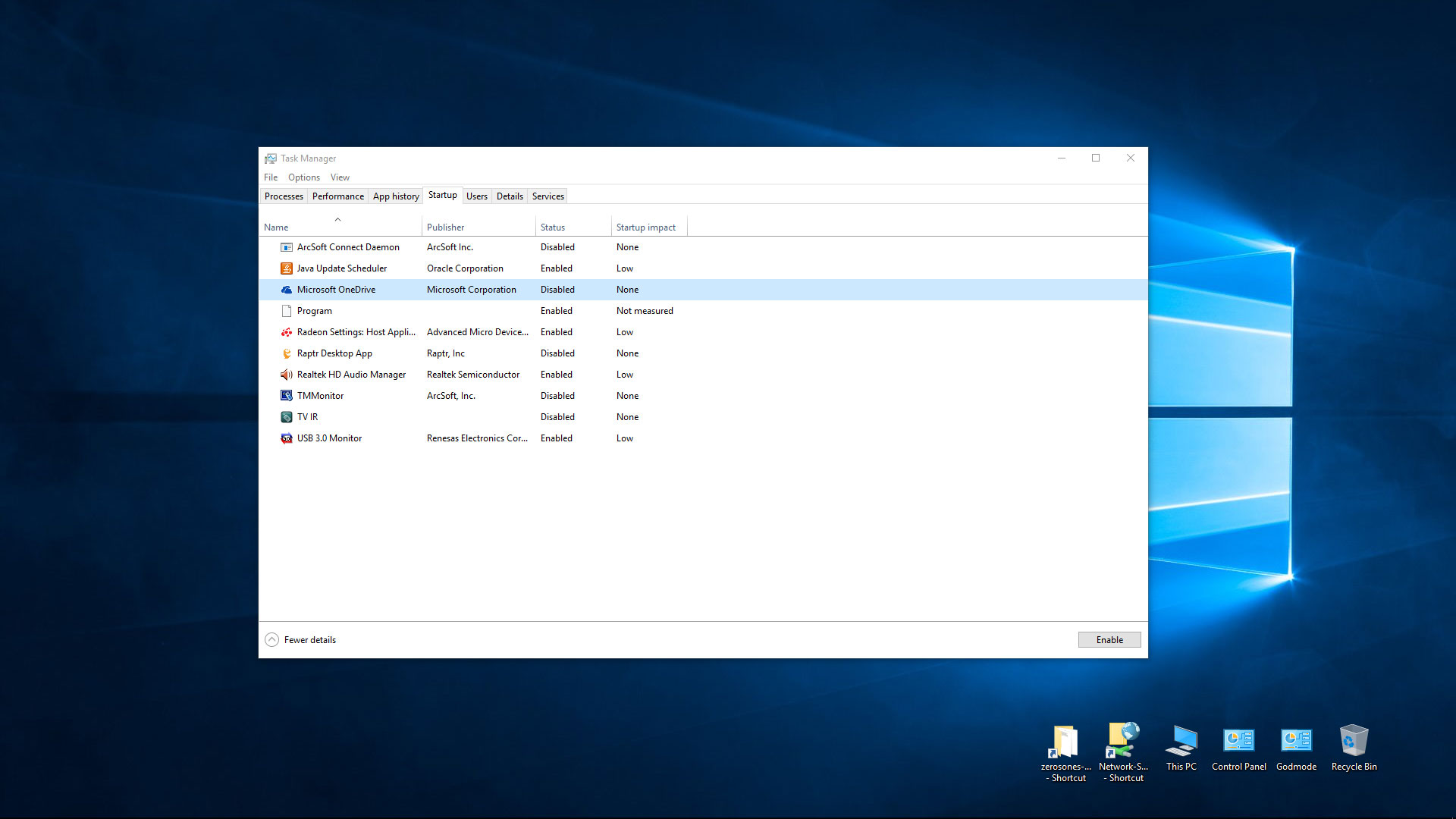Screen dimensions: 1456x819
Task: Click the Not measured impact cell
Action: (x=645, y=311)
